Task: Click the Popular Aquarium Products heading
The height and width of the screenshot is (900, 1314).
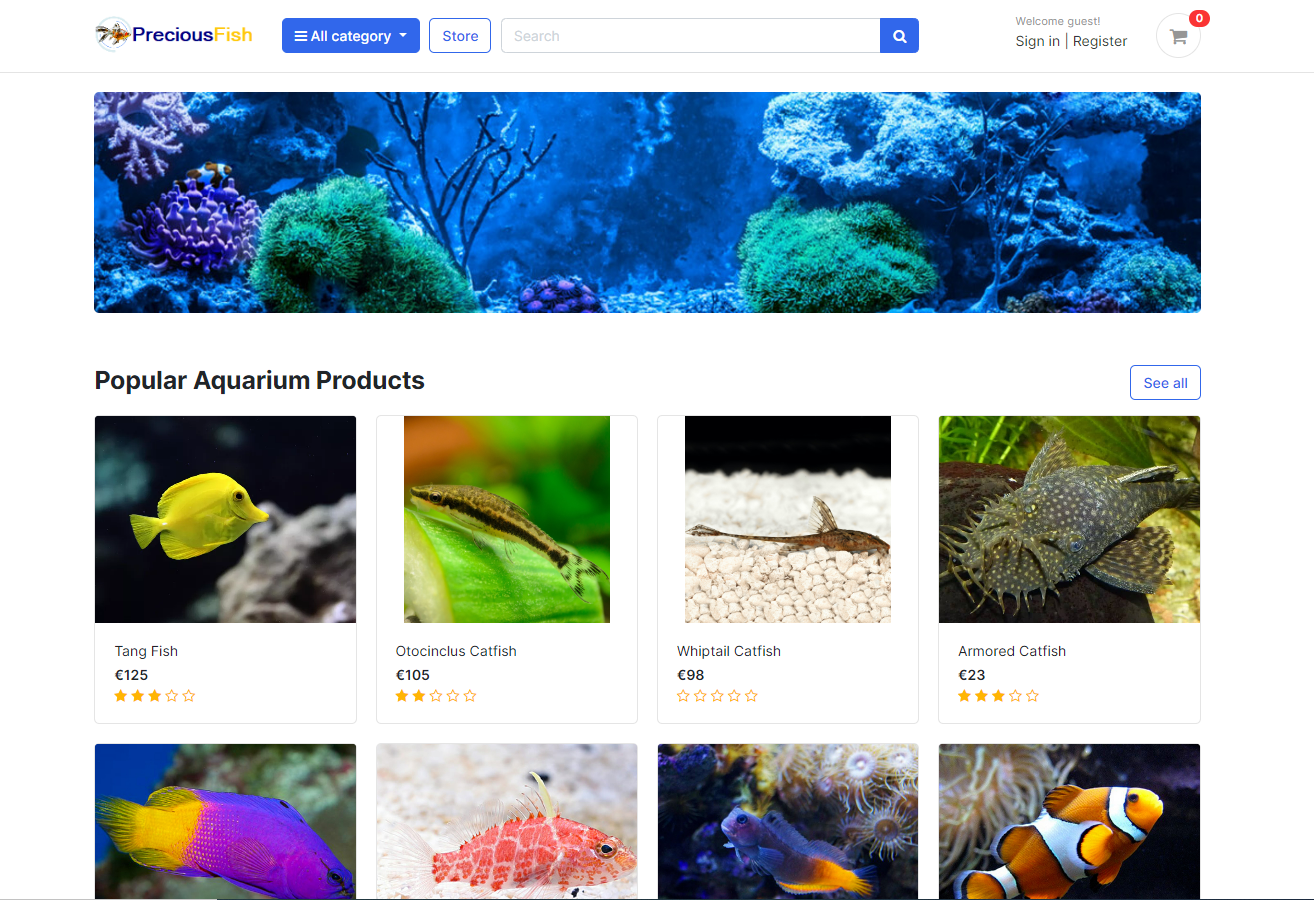Action: (x=259, y=381)
